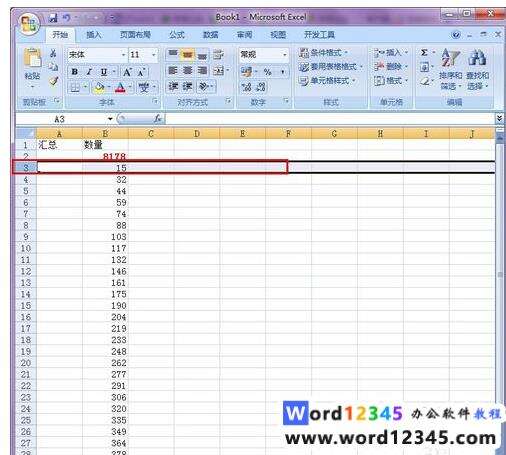506x455 pixels.
Task: Click the Decrease Decimal icon
Action: (x=261, y=87)
